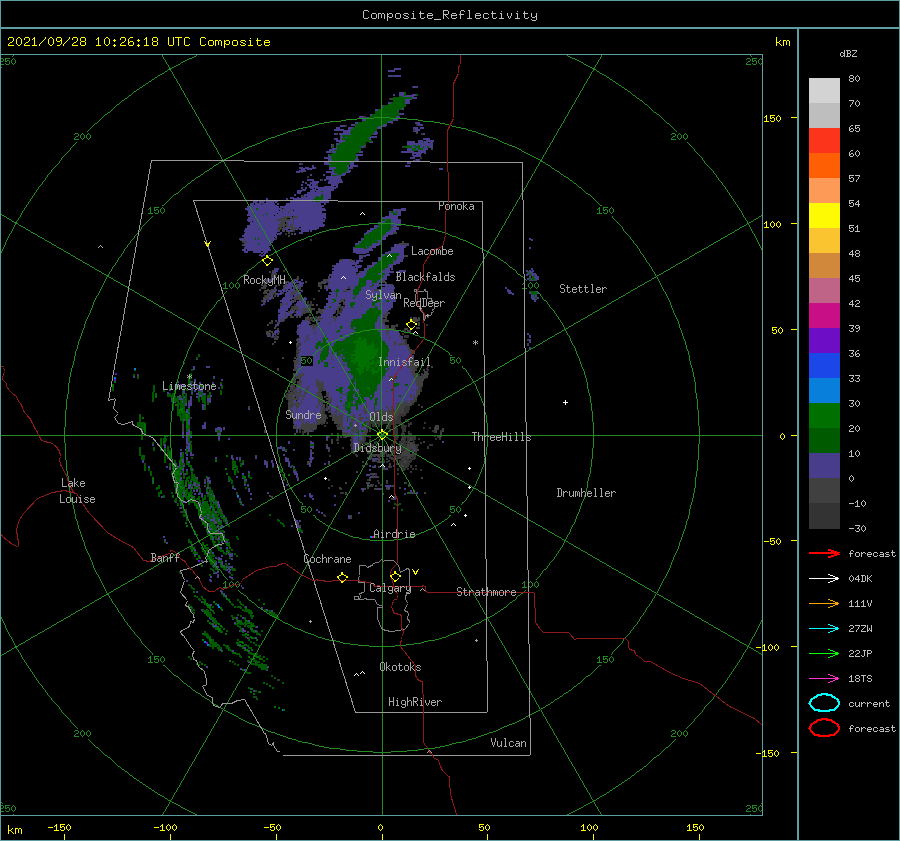Click the yellow diamond marker near RedDeer
900x841 pixels.
tap(412, 325)
